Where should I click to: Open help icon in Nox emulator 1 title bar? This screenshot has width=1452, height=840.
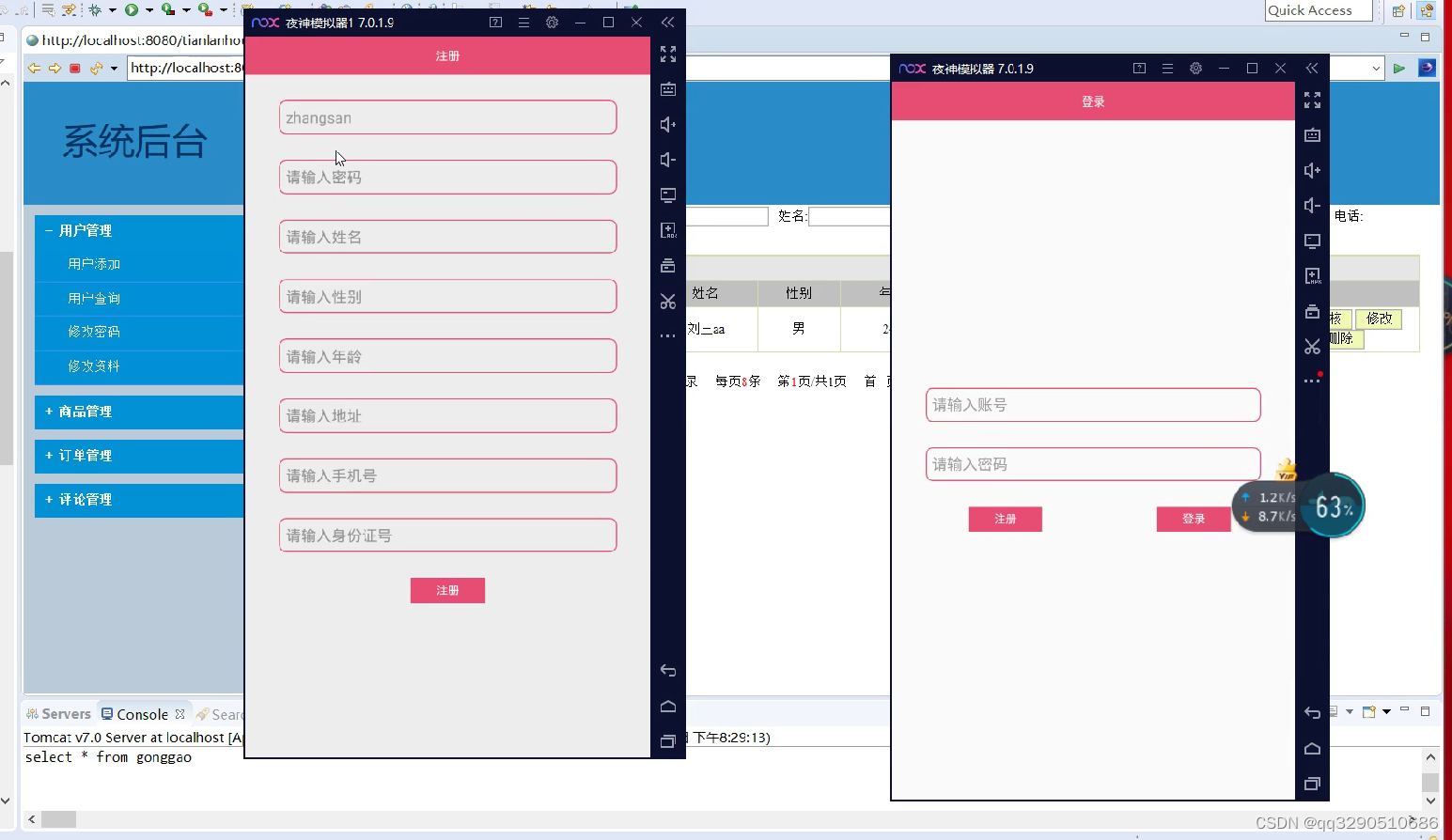[x=496, y=23]
